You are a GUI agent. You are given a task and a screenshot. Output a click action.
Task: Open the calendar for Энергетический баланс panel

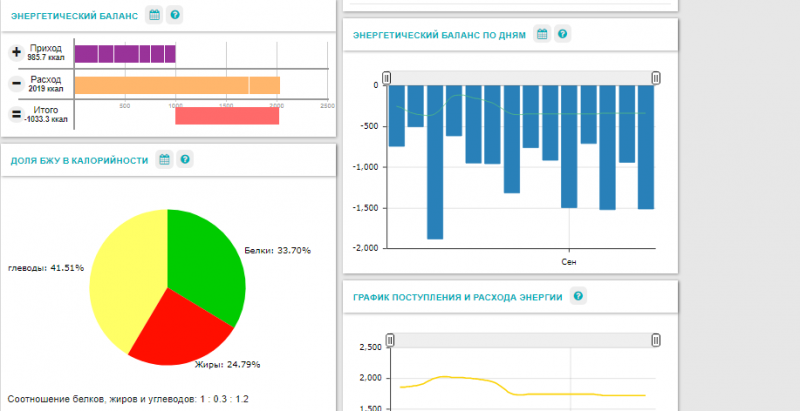pos(154,15)
